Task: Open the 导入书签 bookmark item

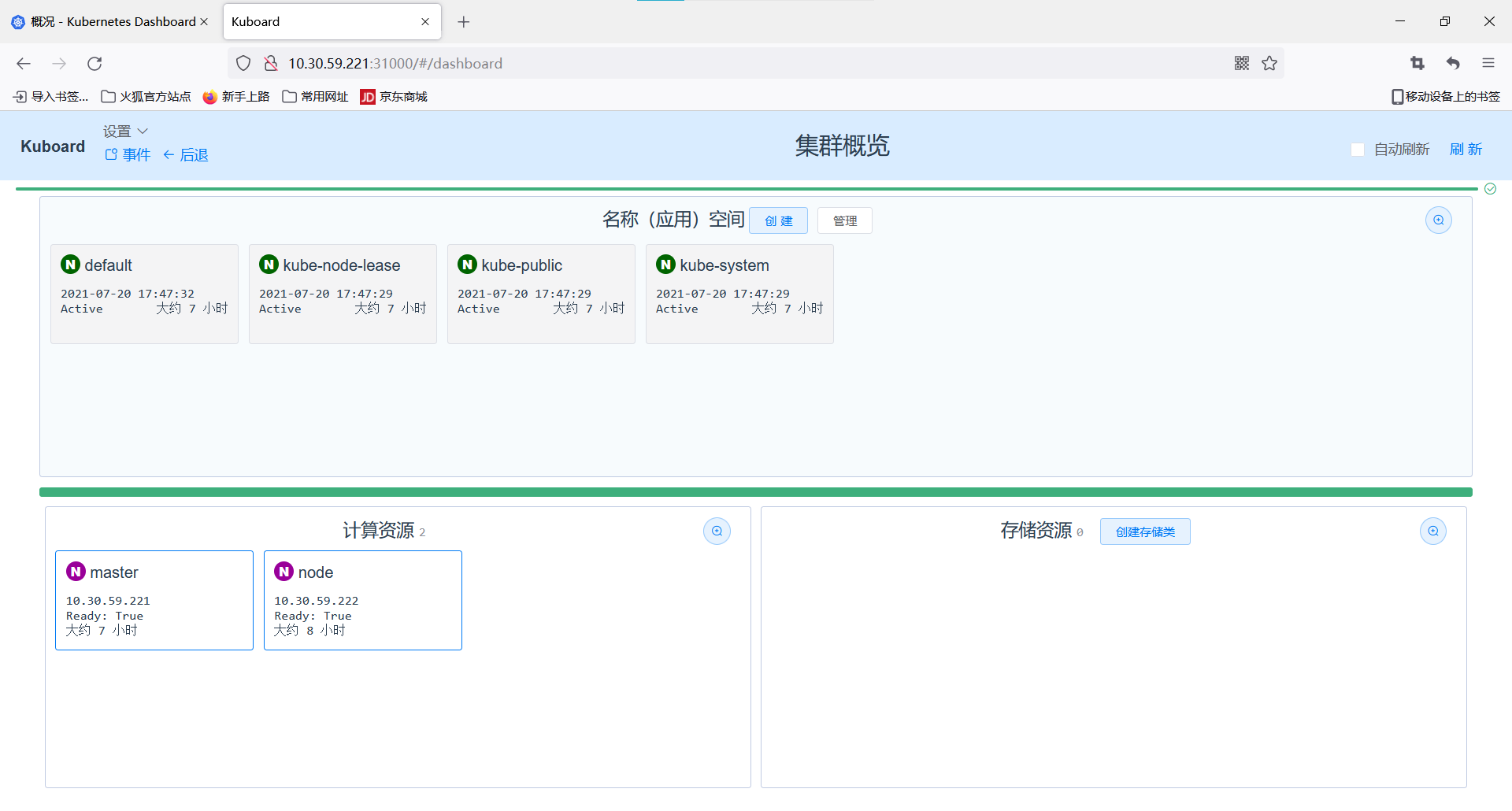Action: (x=51, y=97)
